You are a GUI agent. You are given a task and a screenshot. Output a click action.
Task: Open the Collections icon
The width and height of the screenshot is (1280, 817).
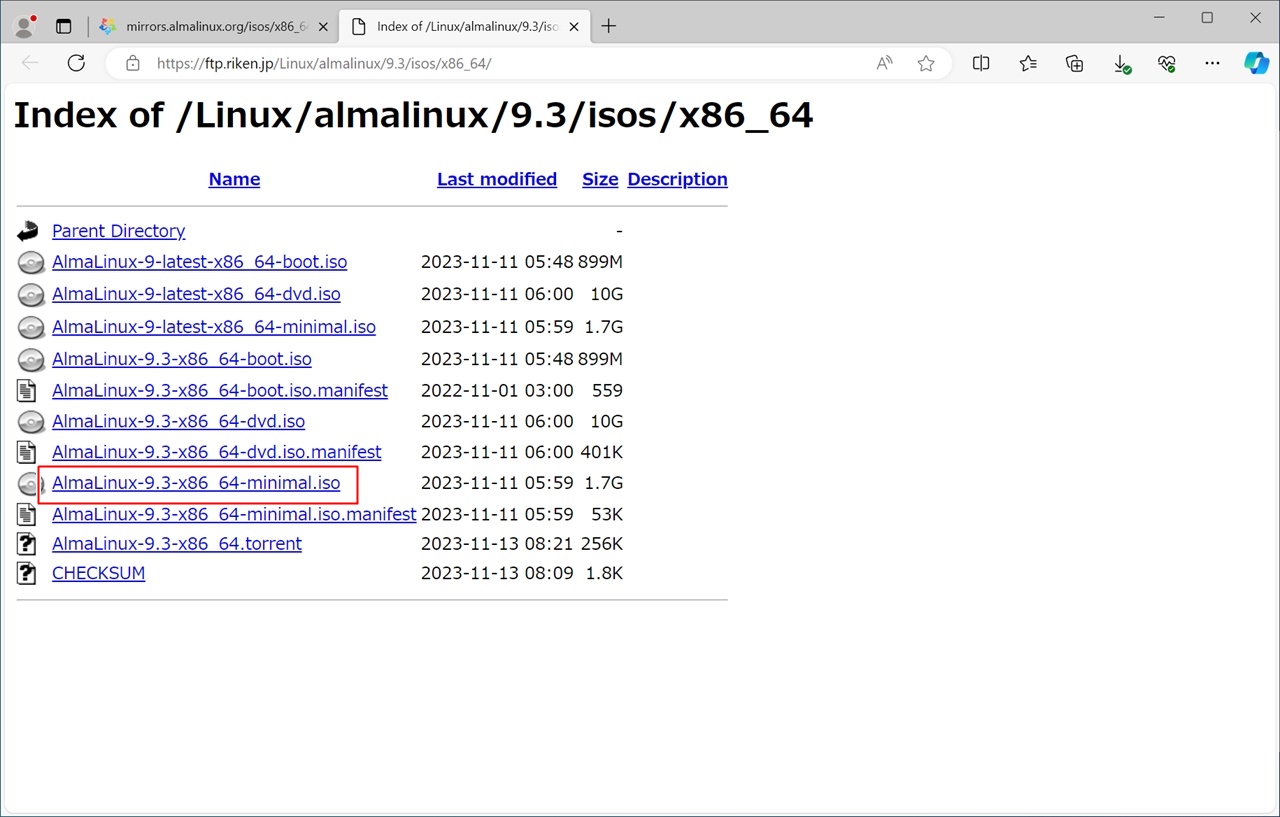(x=1075, y=63)
